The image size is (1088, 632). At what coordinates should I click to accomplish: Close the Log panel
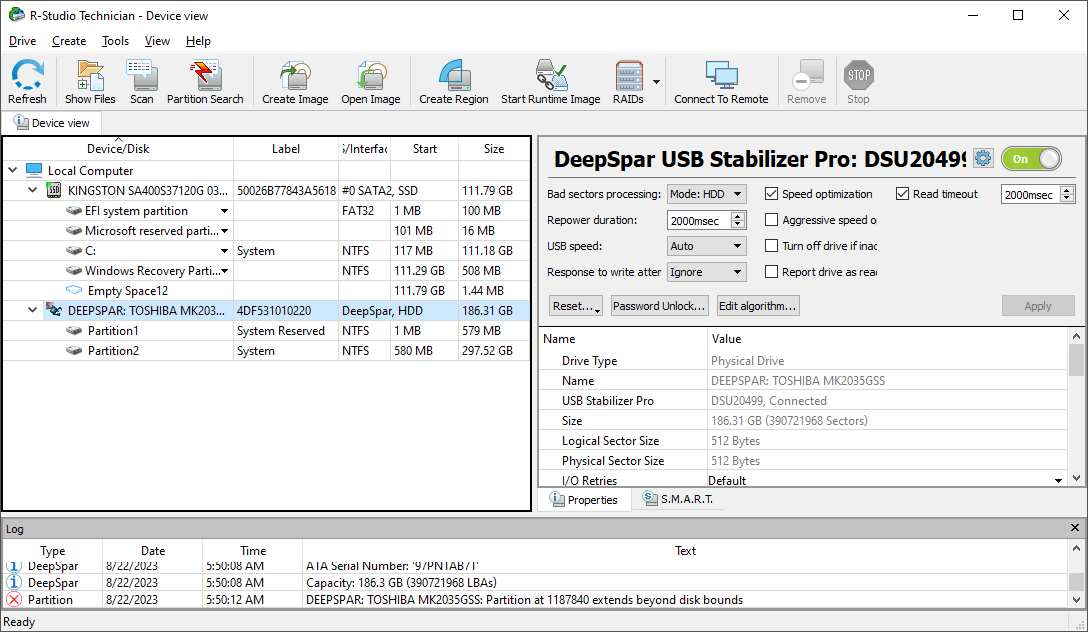1075,528
